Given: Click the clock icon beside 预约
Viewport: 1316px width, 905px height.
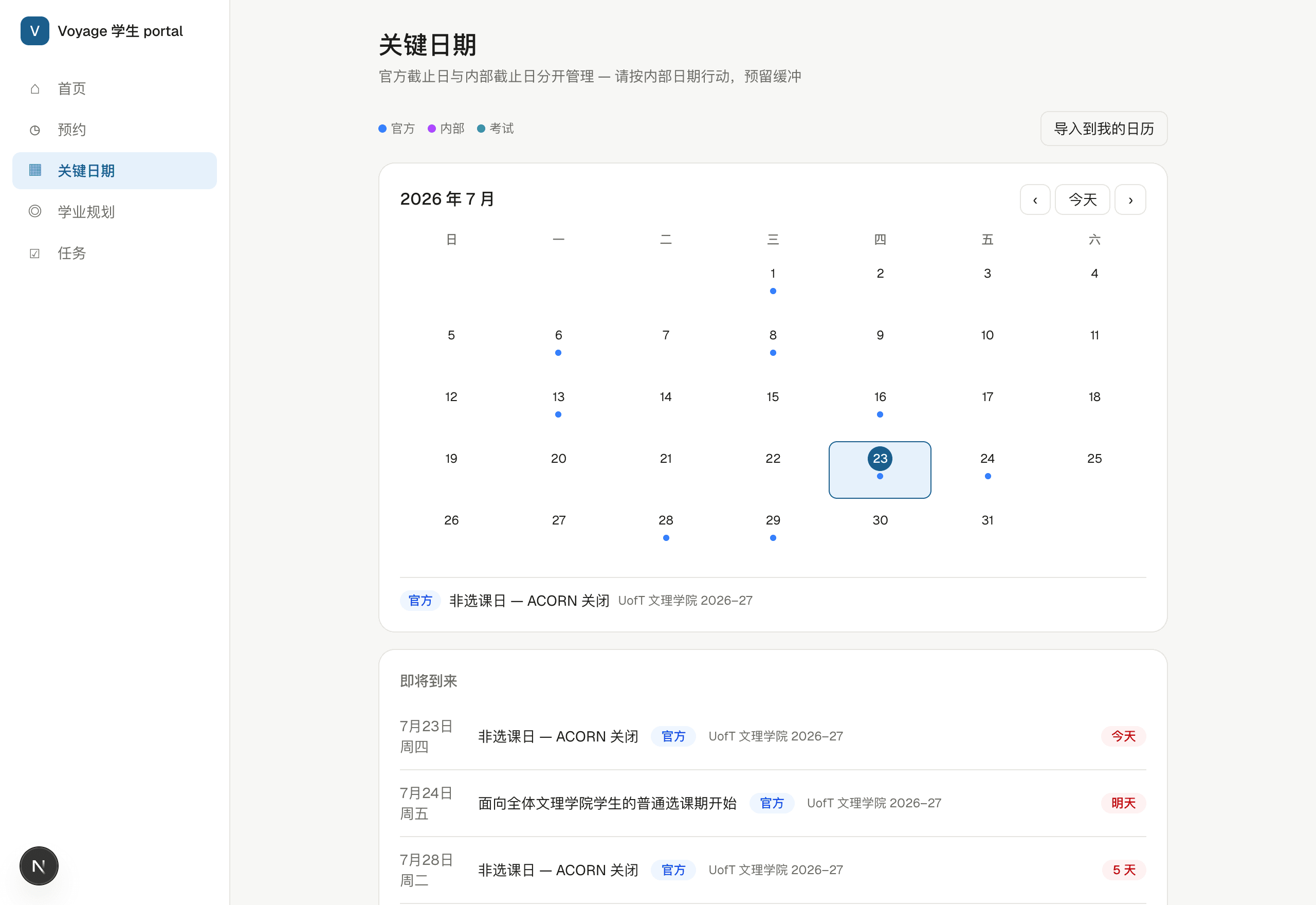Looking at the screenshot, I should (x=35, y=130).
